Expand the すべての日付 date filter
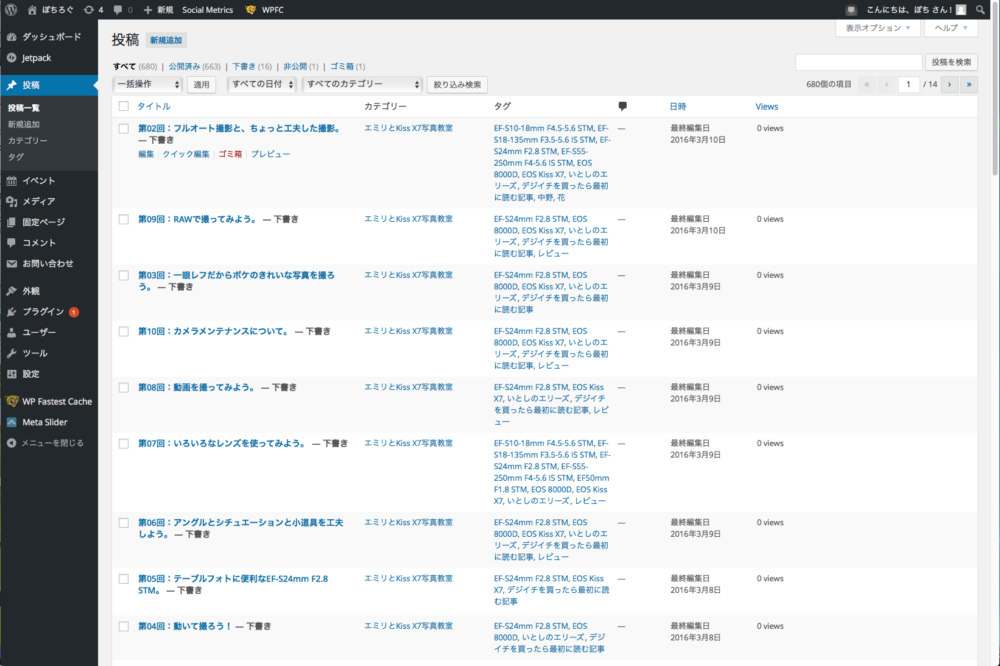The width and height of the screenshot is (1000, 666). tap(262, 85)
